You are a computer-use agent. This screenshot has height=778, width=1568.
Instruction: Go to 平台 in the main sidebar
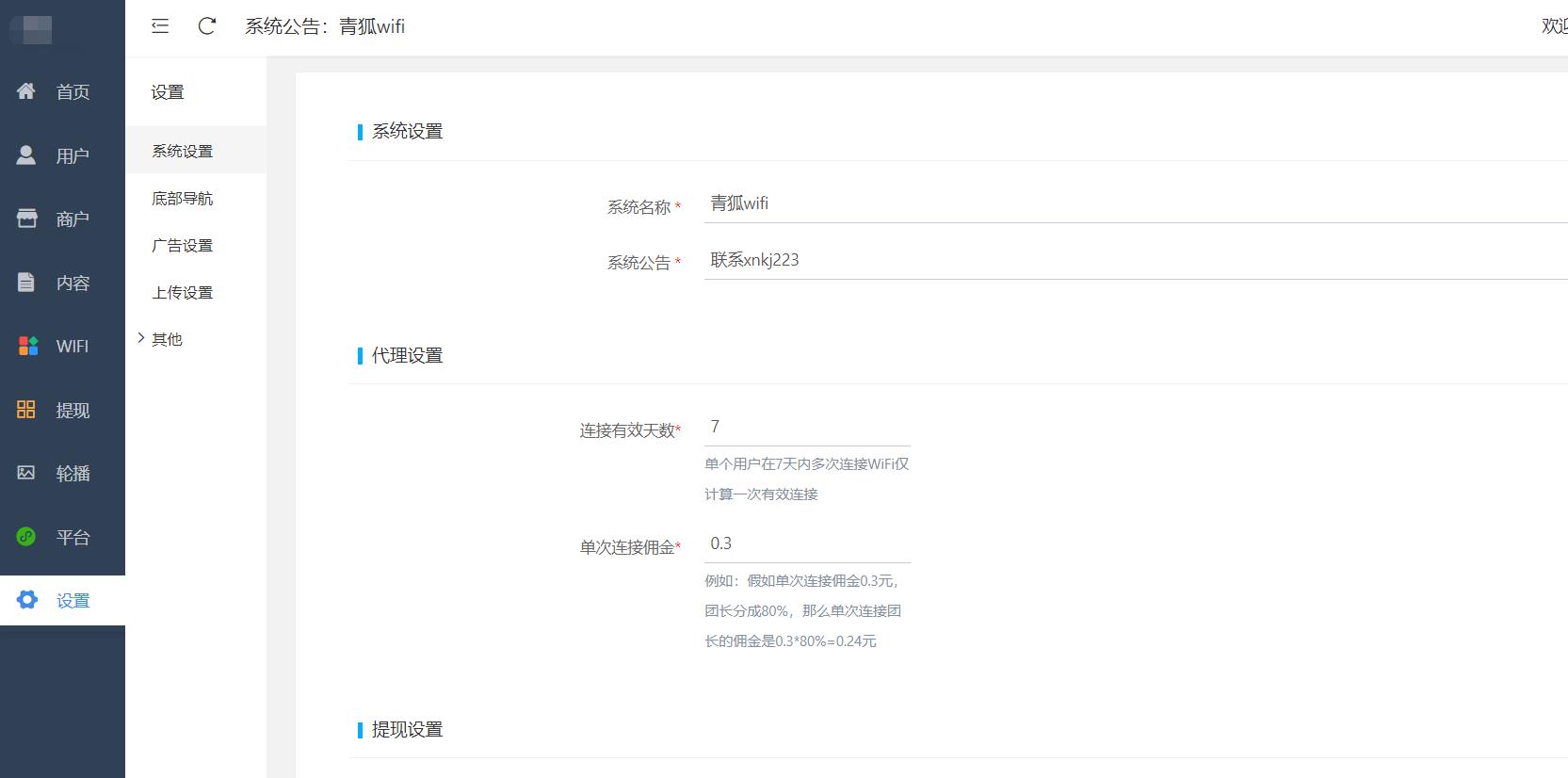62,537
